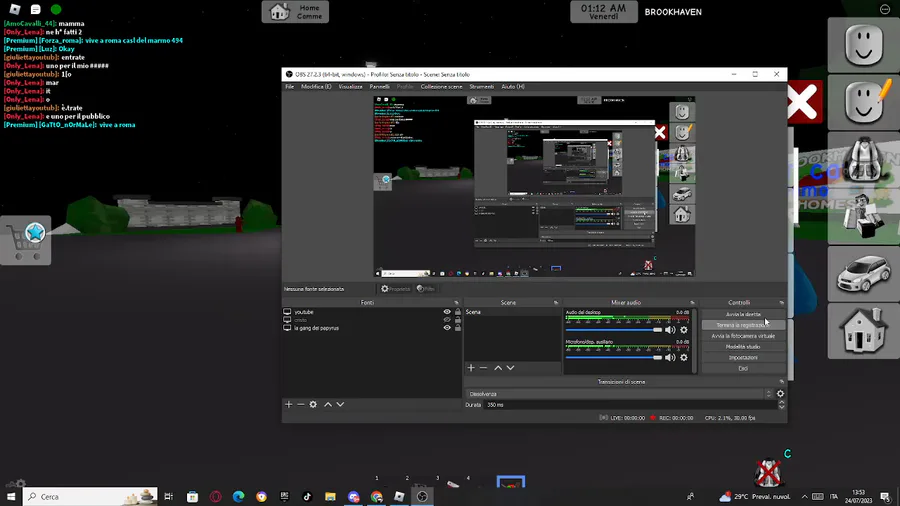Mute Audio del desktop speaker icon

(670, 330)
